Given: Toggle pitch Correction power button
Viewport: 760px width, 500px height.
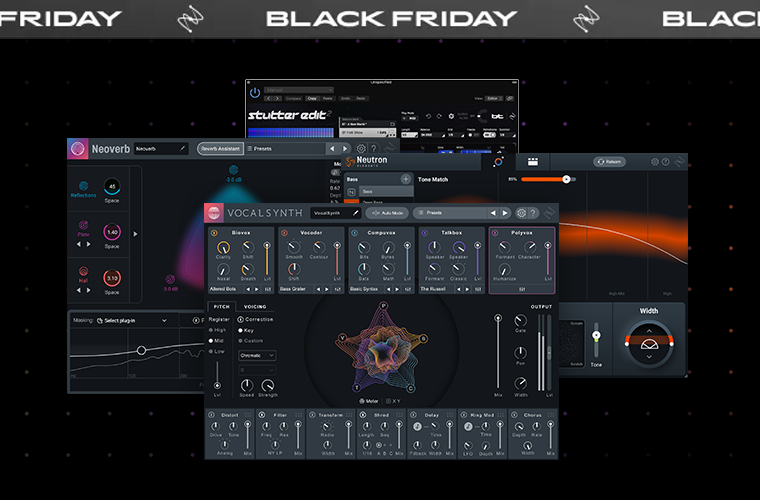Looking at the screenshot, I should pyautogui.click(x=240, y=319).
